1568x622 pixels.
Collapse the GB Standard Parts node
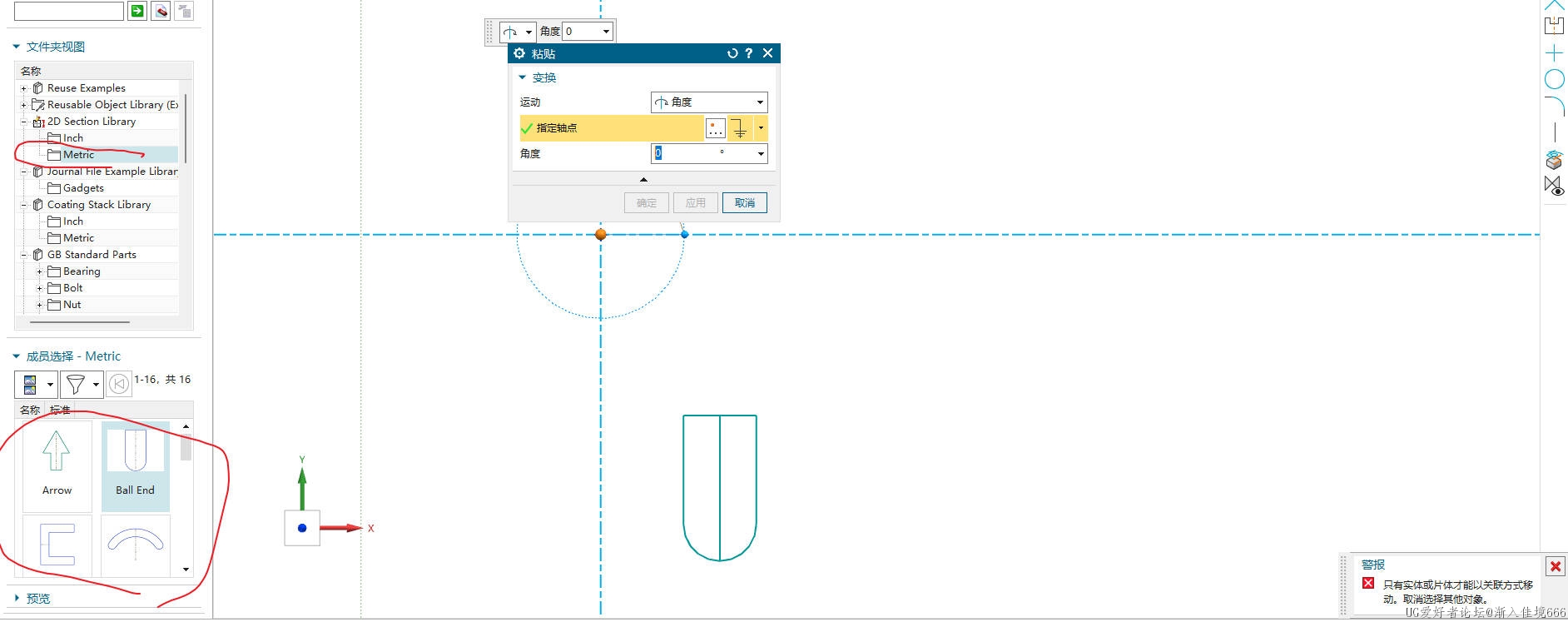point(23,255)
